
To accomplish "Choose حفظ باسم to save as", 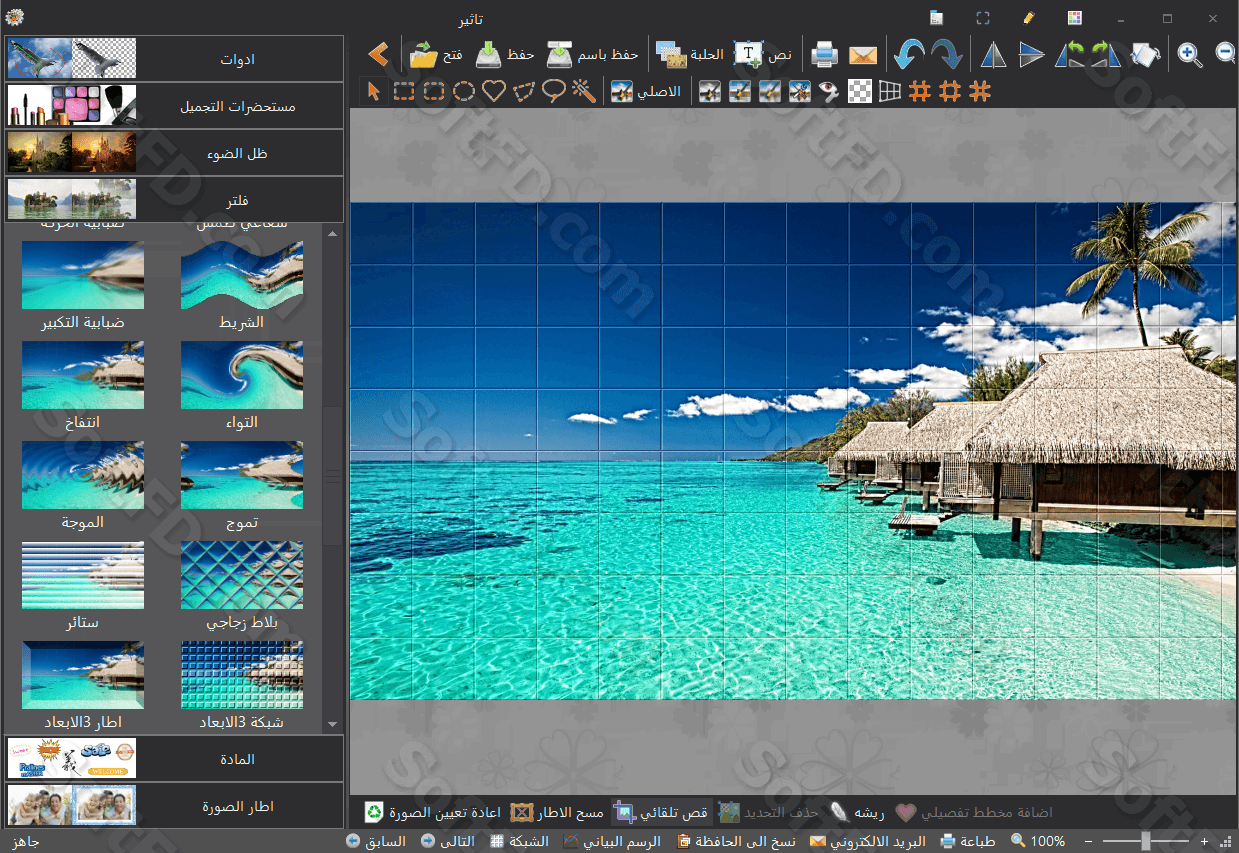I will [592, 54].
